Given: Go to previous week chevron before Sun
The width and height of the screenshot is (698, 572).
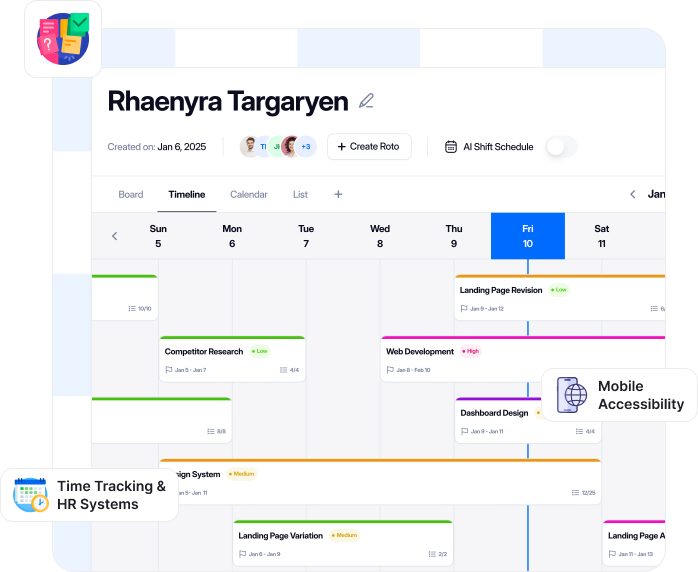Looking at the screenshot, I should (114, 236).
